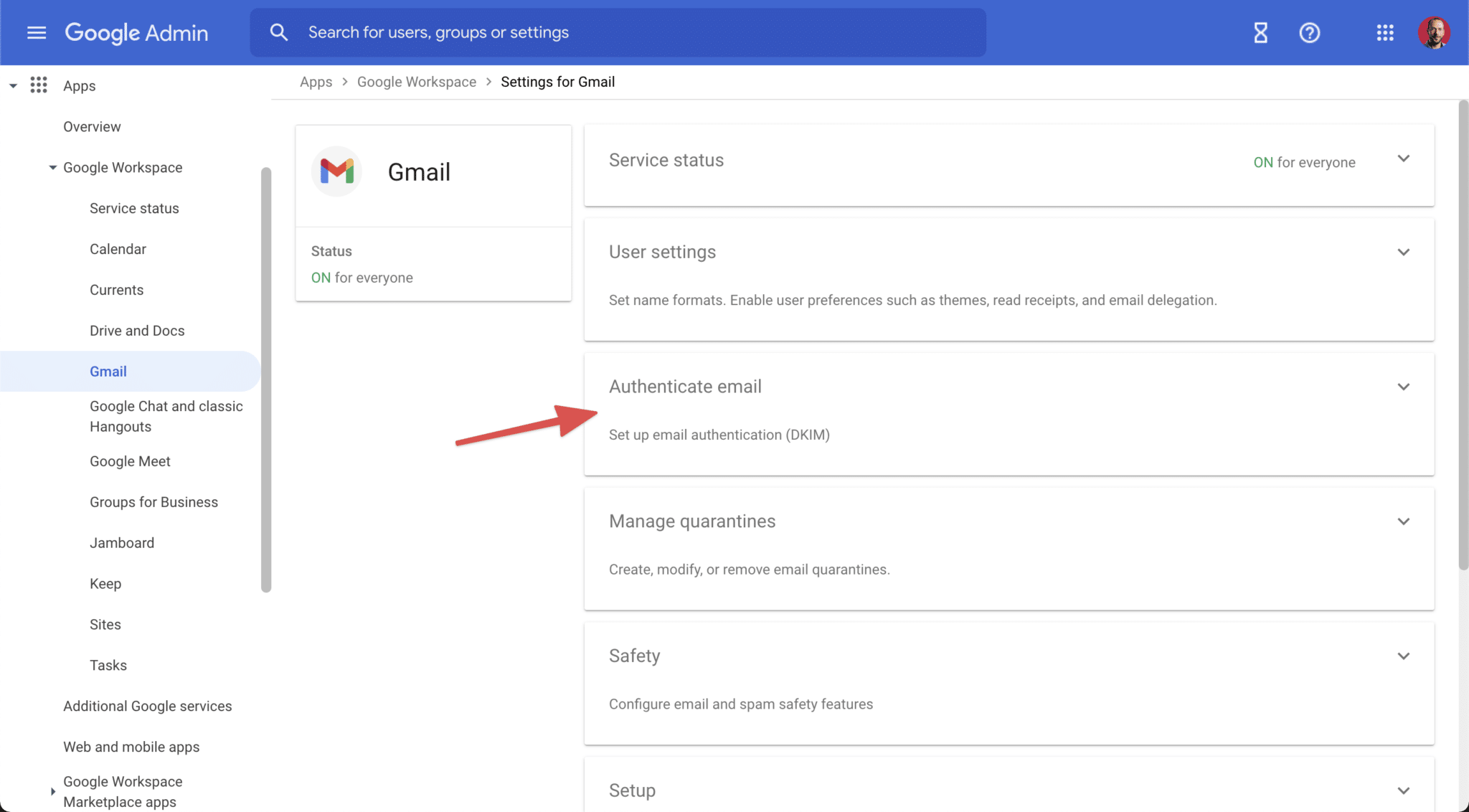The width and height of the screenshot is (1469, 812).
Task: Collapse the Google Workspace tree arrow
Action: click(52, 167)
